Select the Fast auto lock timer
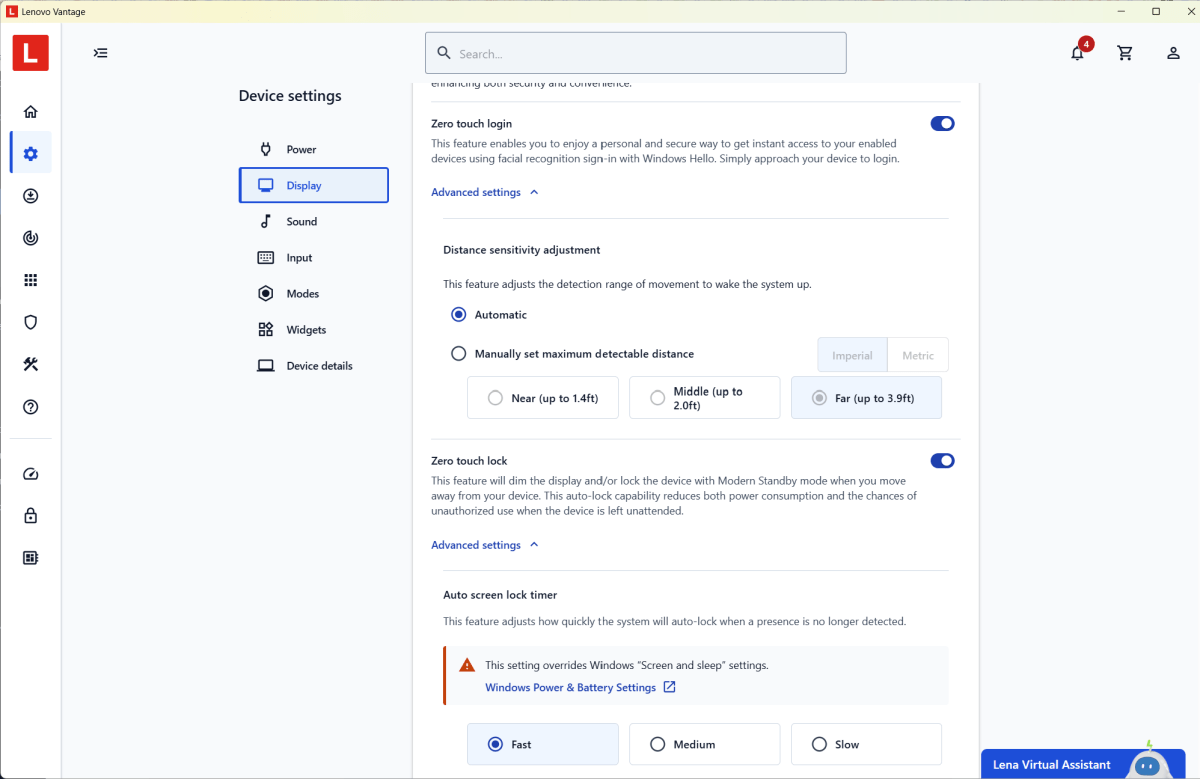The height and width of the screenshot is (779, 1200). tap(543, 744)
